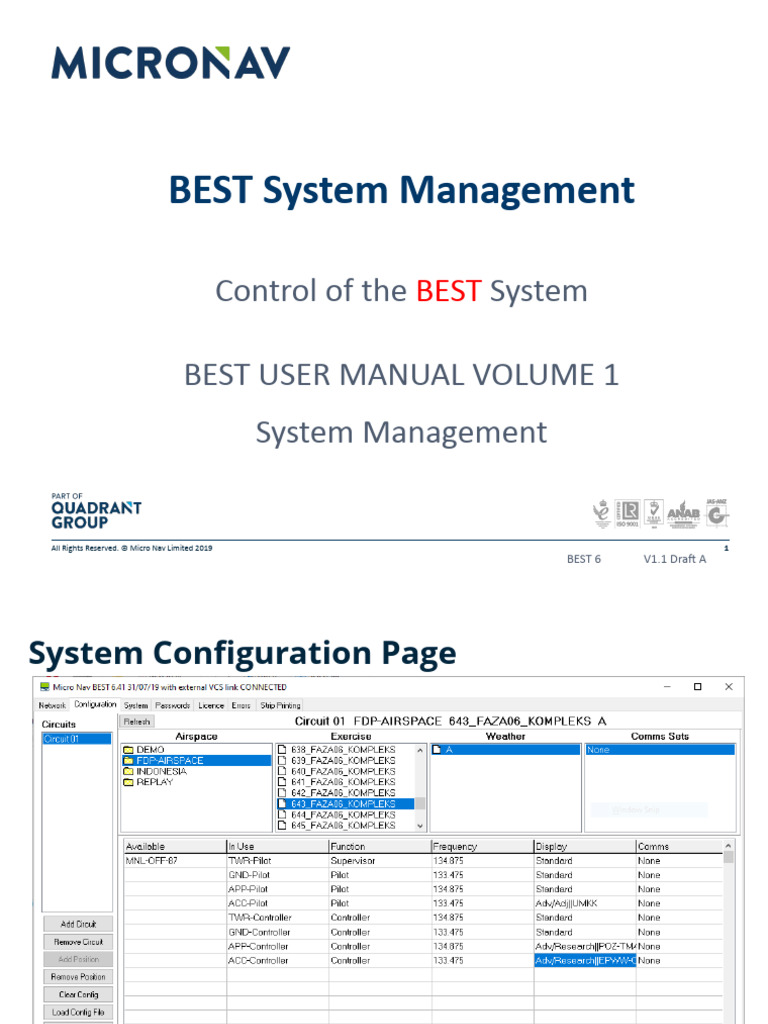Viewport: 768px width, 1024px height.
Task: Click the Comms column header
Action: [680, 846]
